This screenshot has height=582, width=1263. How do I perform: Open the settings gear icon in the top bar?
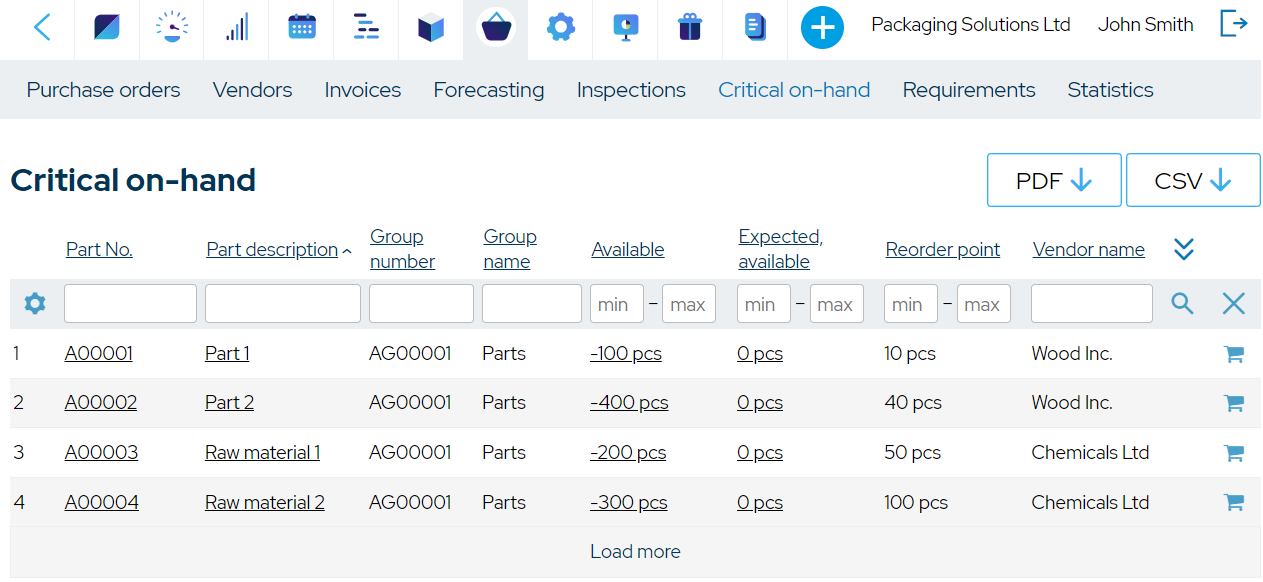coord(560,28)
